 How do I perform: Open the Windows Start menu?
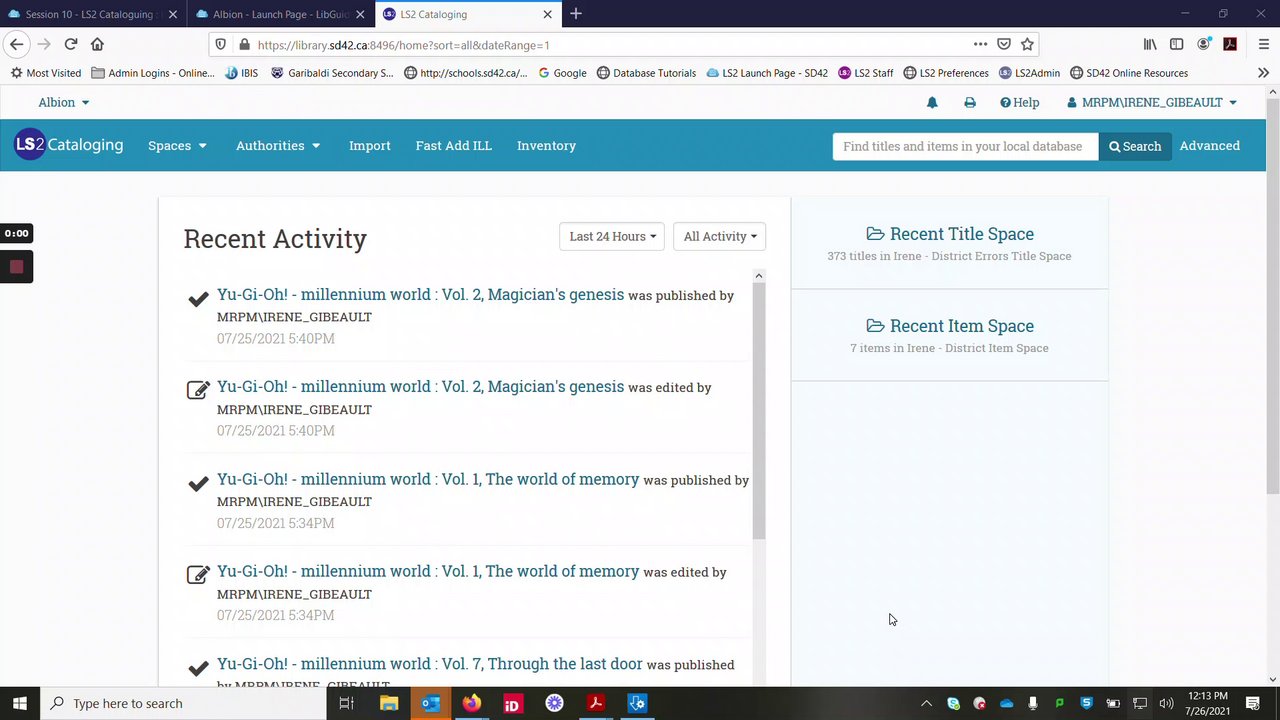pos(19,704)
